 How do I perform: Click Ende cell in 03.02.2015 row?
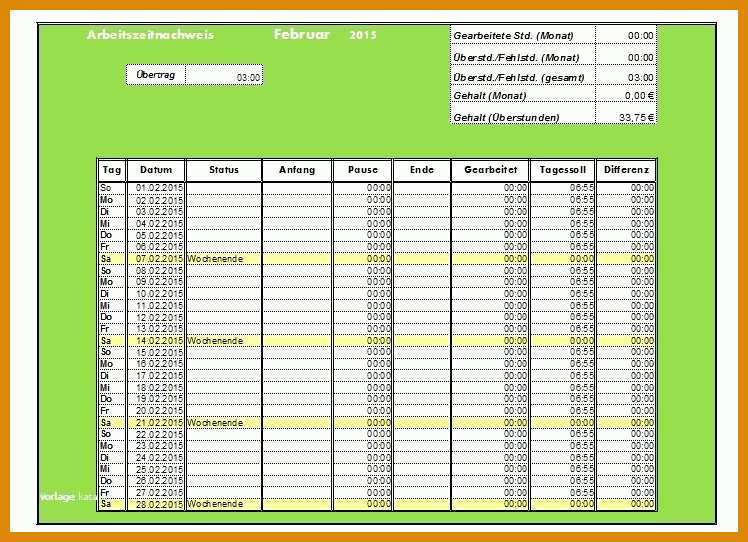(x=422, y=212)
